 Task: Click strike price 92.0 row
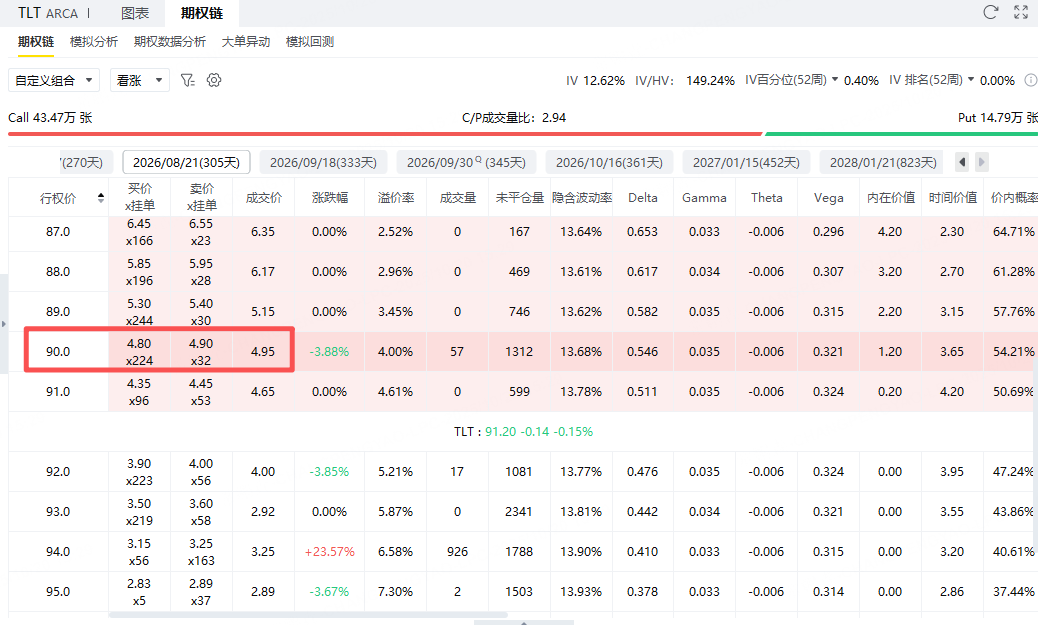(x=522, y=471)
